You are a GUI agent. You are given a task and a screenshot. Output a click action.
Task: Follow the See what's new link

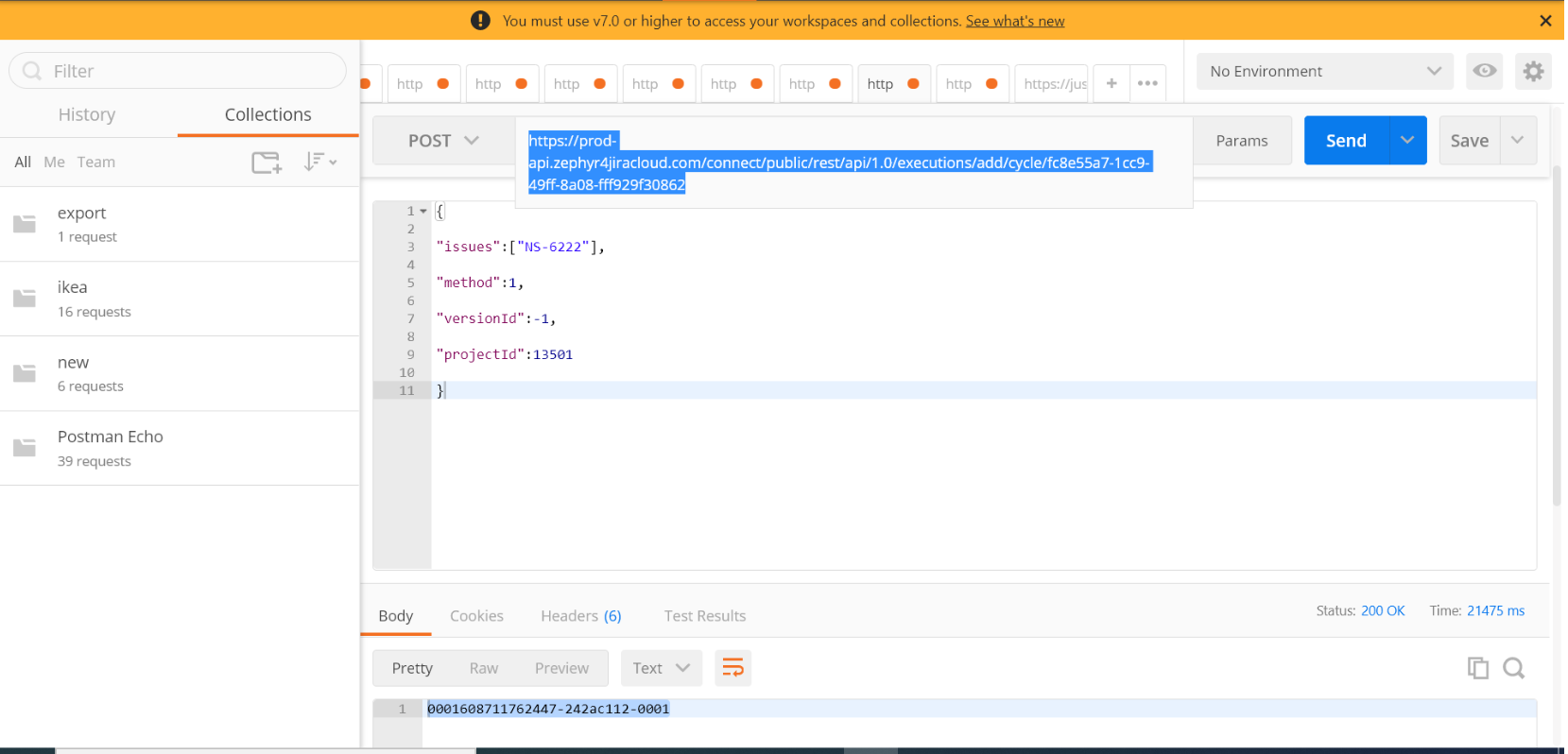[x=1014, y=21]
